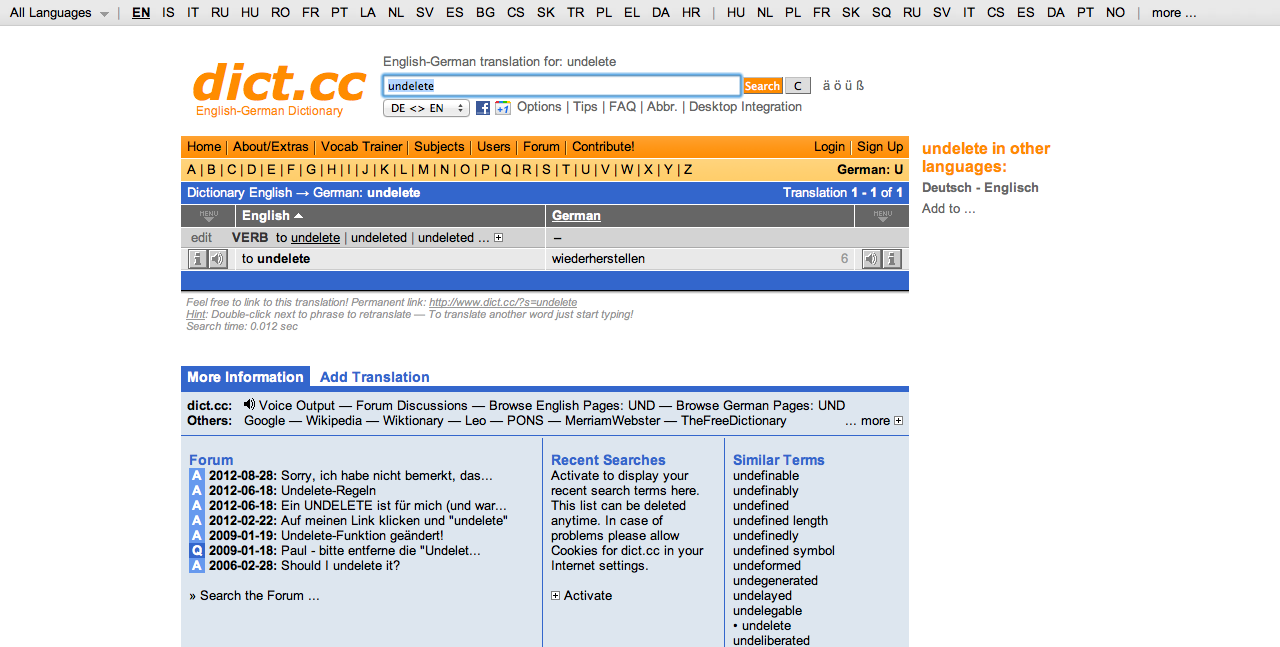Open info icon beside 'wiederherstellen'
Screen dimensions: 1280x647
pos(892,259)
